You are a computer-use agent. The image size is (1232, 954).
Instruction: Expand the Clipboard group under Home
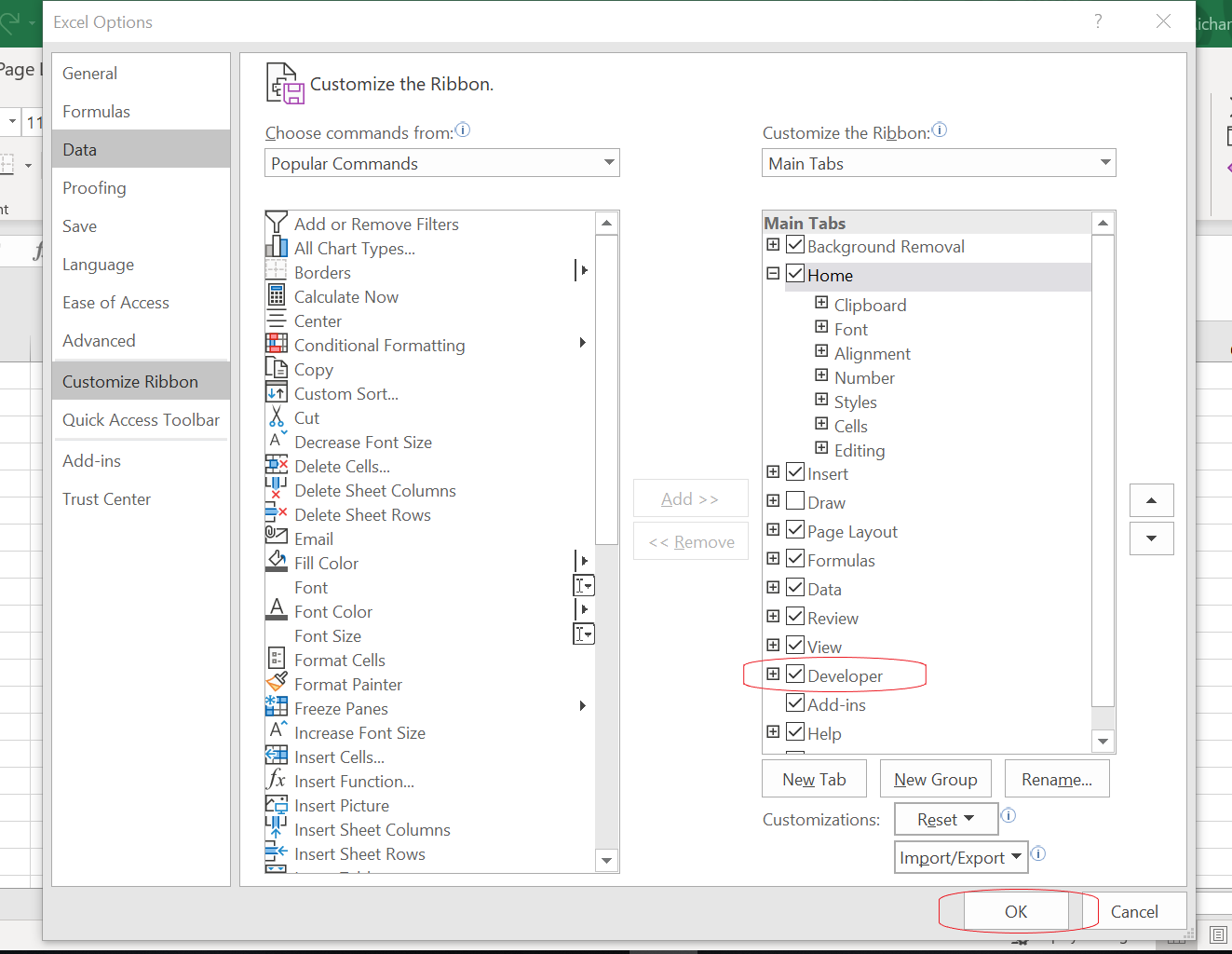pyautogui.click(x=821, y=303)
